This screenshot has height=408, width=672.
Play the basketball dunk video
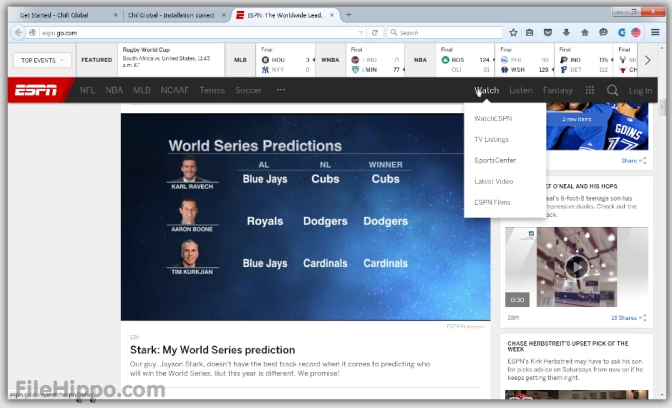coord(576,267)
